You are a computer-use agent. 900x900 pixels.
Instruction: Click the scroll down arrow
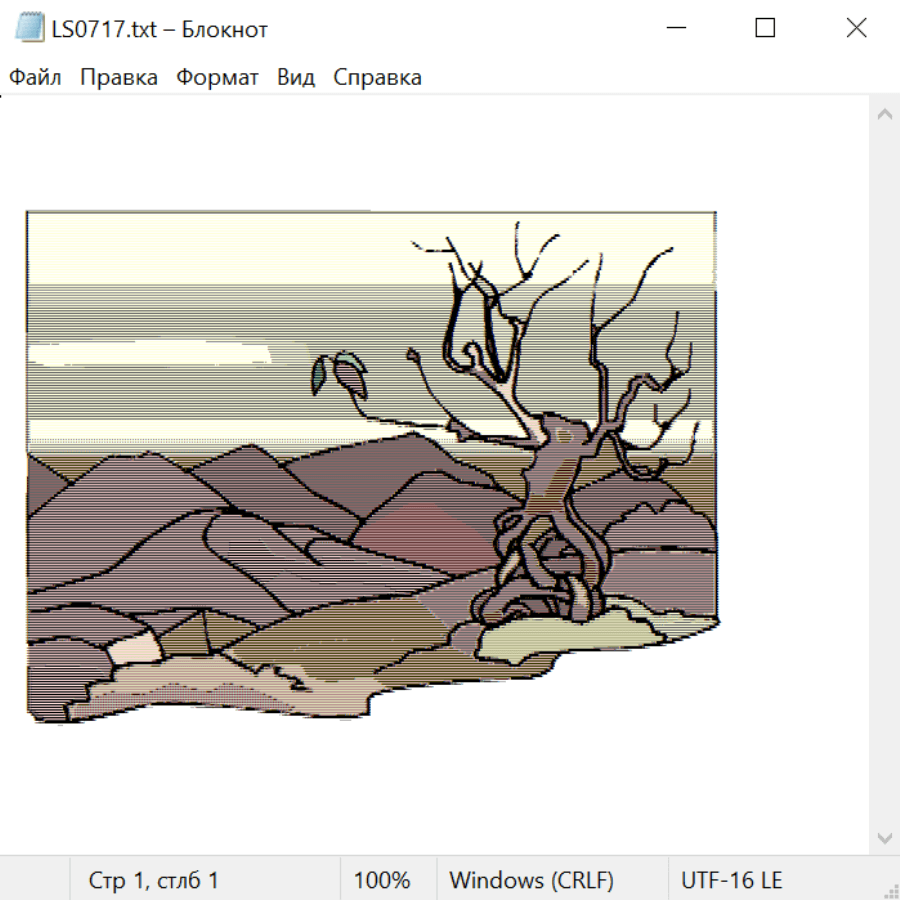click(884, 837)
